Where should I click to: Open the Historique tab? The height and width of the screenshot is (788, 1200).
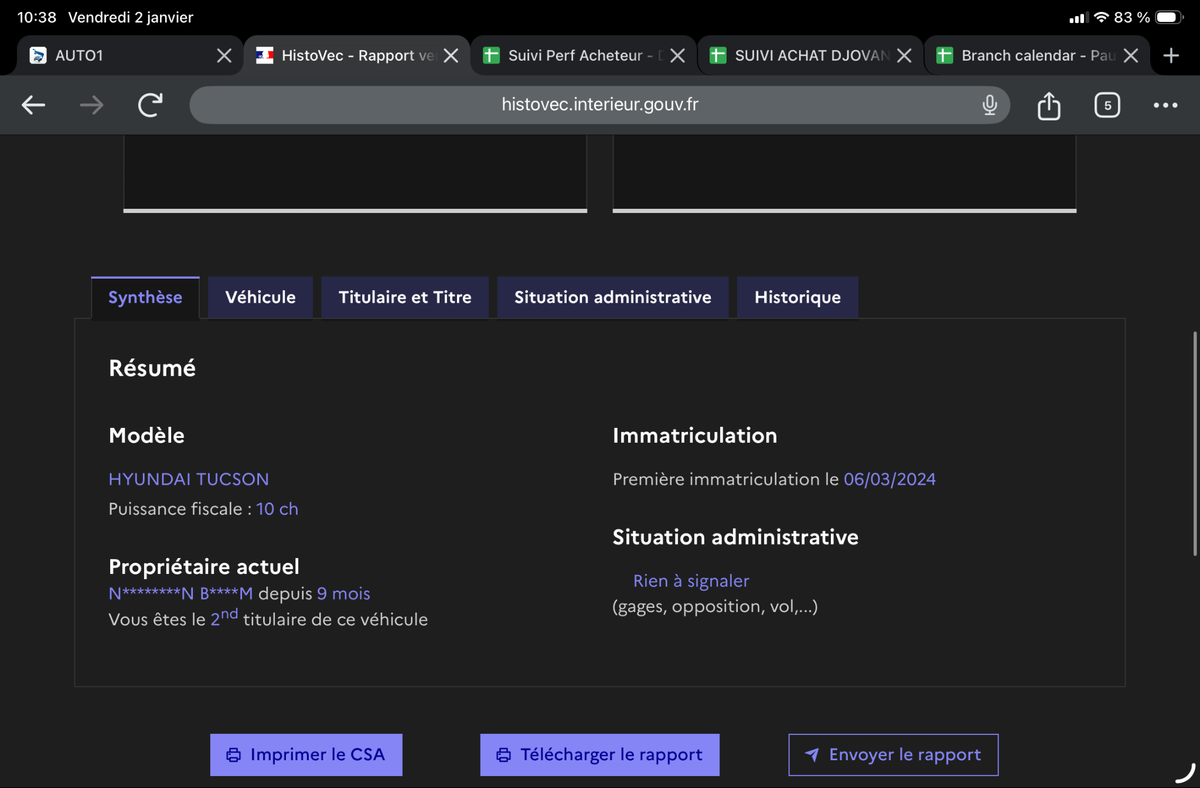[x=797, y=297]
